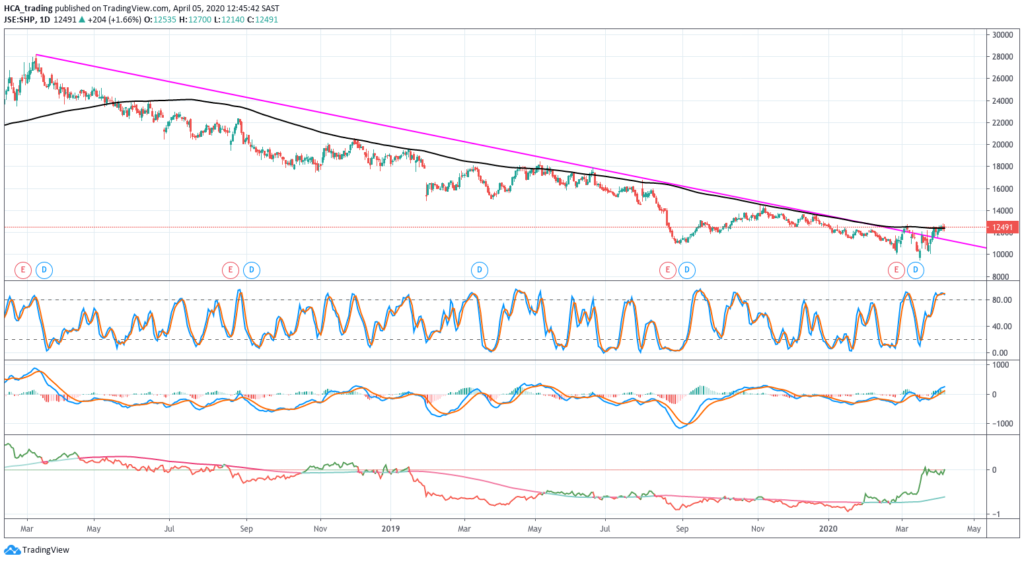The image size is (1024, 562).
Task: Open the earnings E marker near March 2018
Action: pos(23,270)
